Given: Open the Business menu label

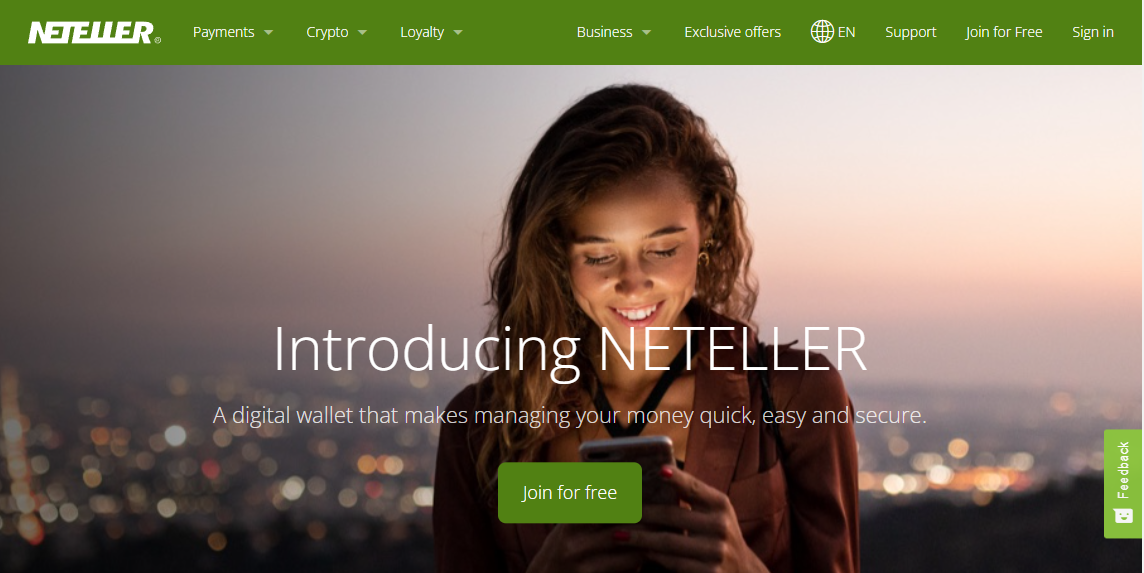Looking at the screenshot, I should pyautogui.click(x=604, y=32).
